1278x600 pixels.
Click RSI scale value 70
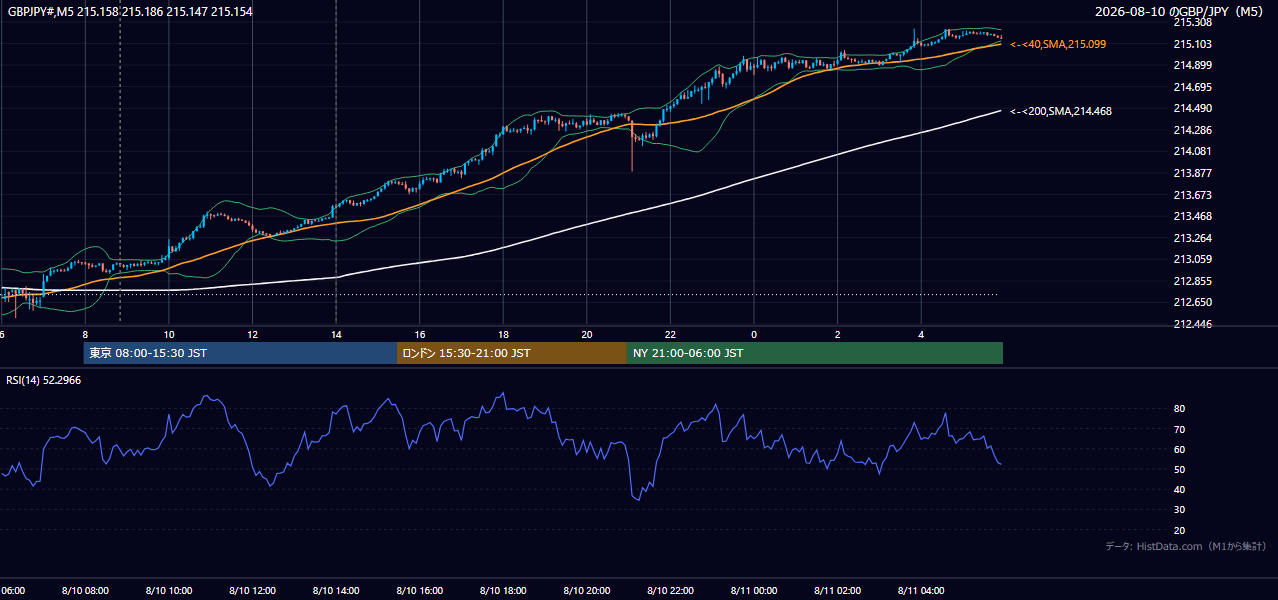pyautogui.click(x=1179, y=429)
